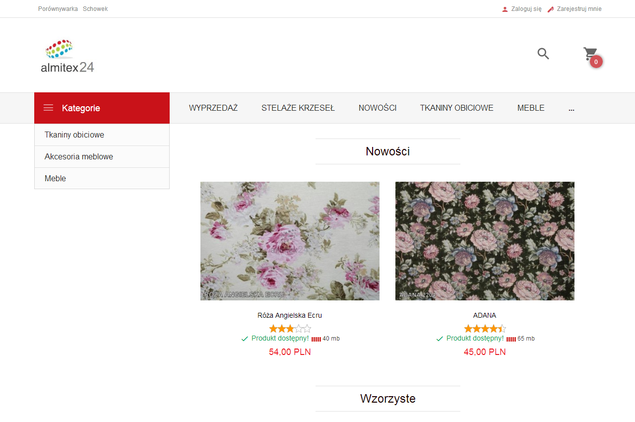Open the shopping cart icon
635x422 pixels.
point(591,55)
